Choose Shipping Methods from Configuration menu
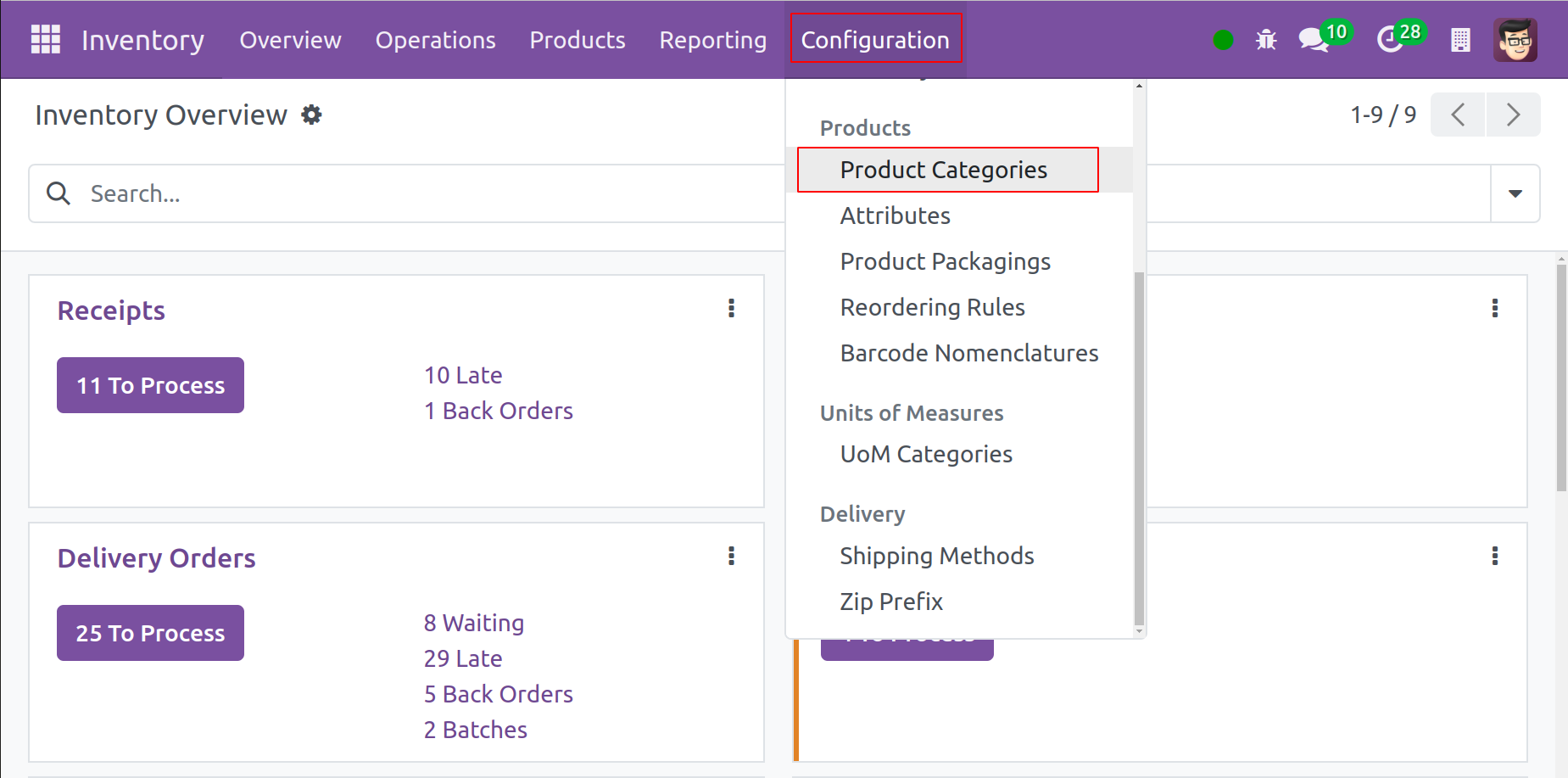The width and height of the screenshot is (1568, 778). 936,556
